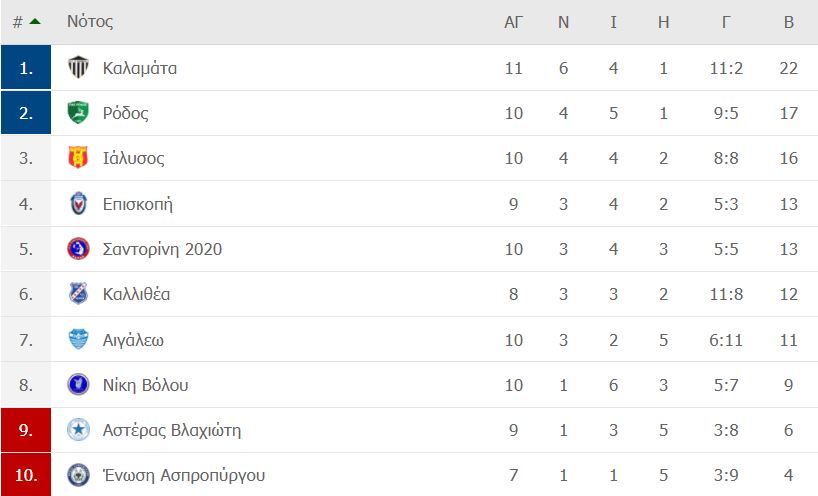Toggle the rank sort arrow next to #
Image resolution: width=818 pixels, height=496 pixels.
coord(35,21)
